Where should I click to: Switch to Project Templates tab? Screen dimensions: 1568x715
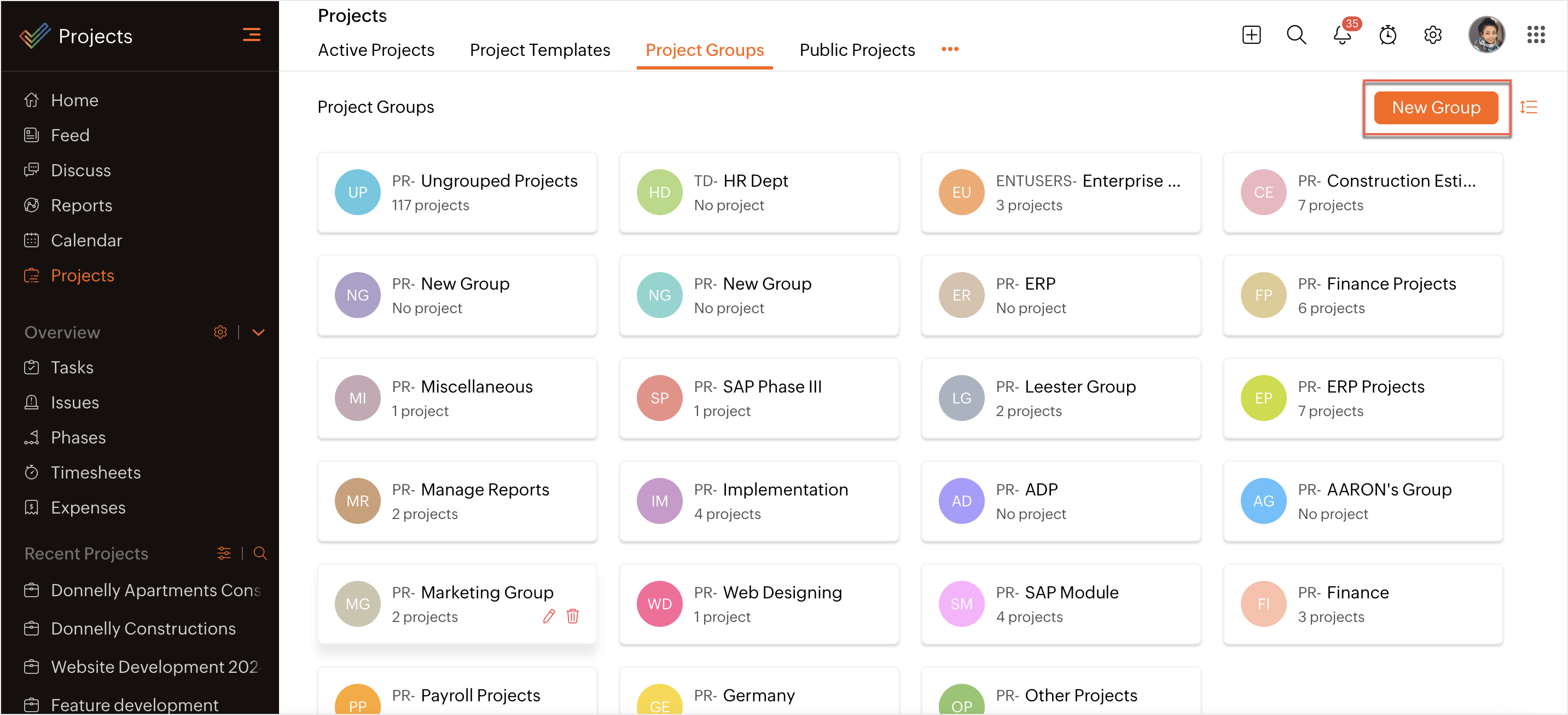click(539, 50)
